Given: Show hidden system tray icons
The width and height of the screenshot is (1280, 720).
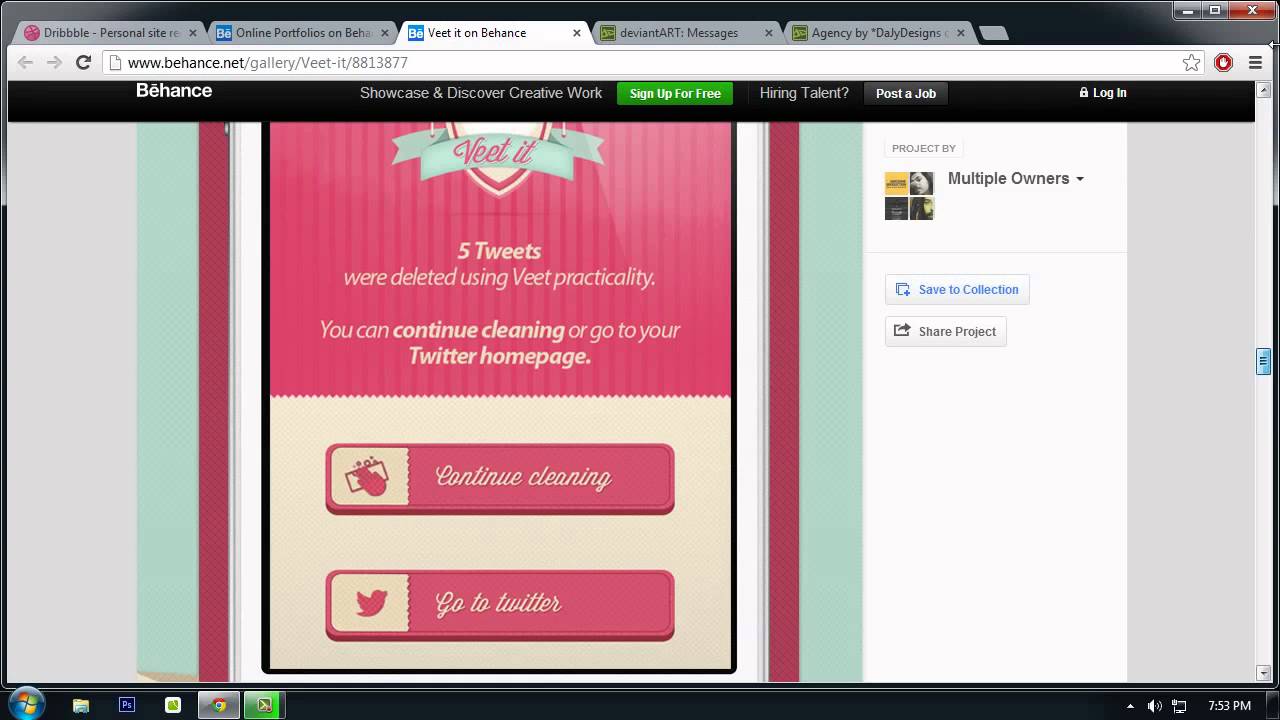Looking at the screenshot, I should point(1131,705).
